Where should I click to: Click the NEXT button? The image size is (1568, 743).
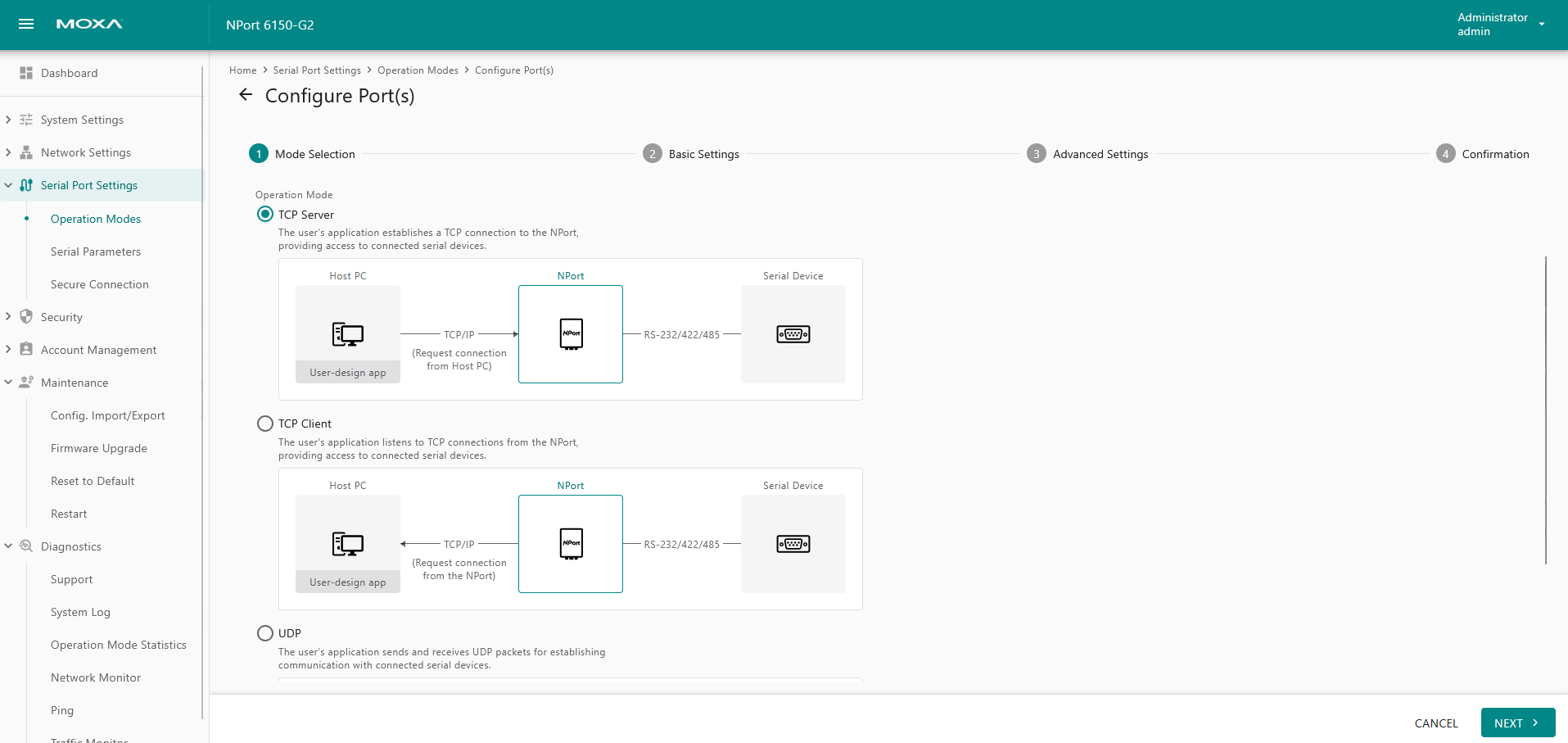[x=1517, y=723]
